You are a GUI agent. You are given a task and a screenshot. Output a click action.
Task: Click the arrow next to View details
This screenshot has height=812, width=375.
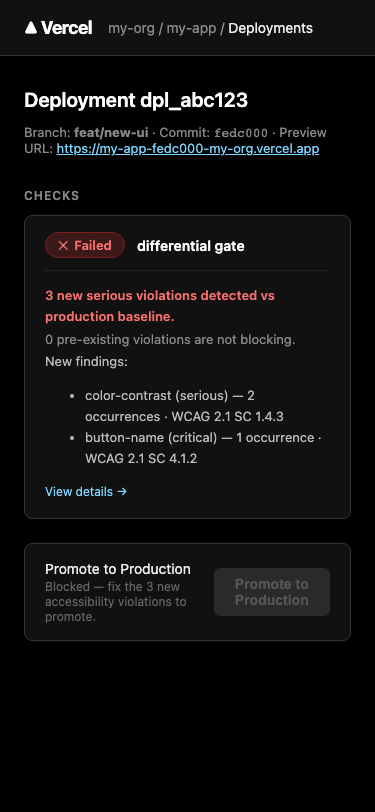coord(122,491)
